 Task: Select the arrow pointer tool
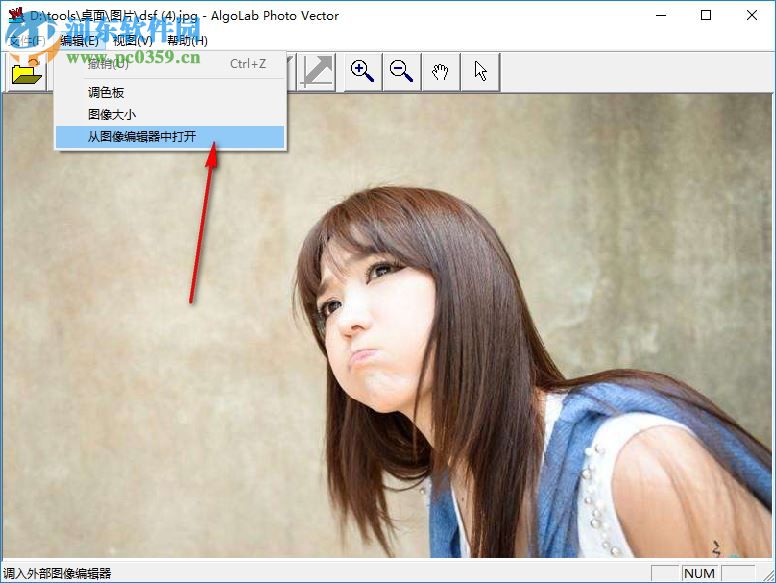[480, 72]
